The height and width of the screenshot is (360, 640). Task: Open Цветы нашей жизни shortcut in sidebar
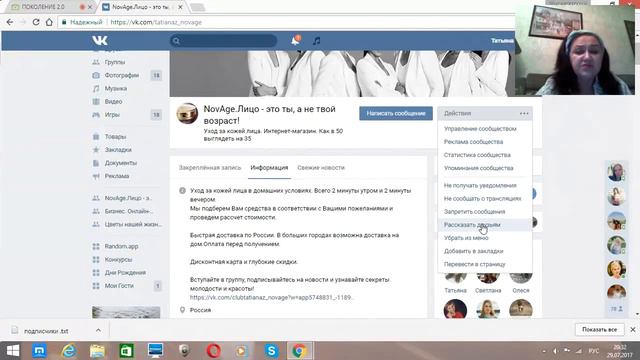click(x=133, y=224)
